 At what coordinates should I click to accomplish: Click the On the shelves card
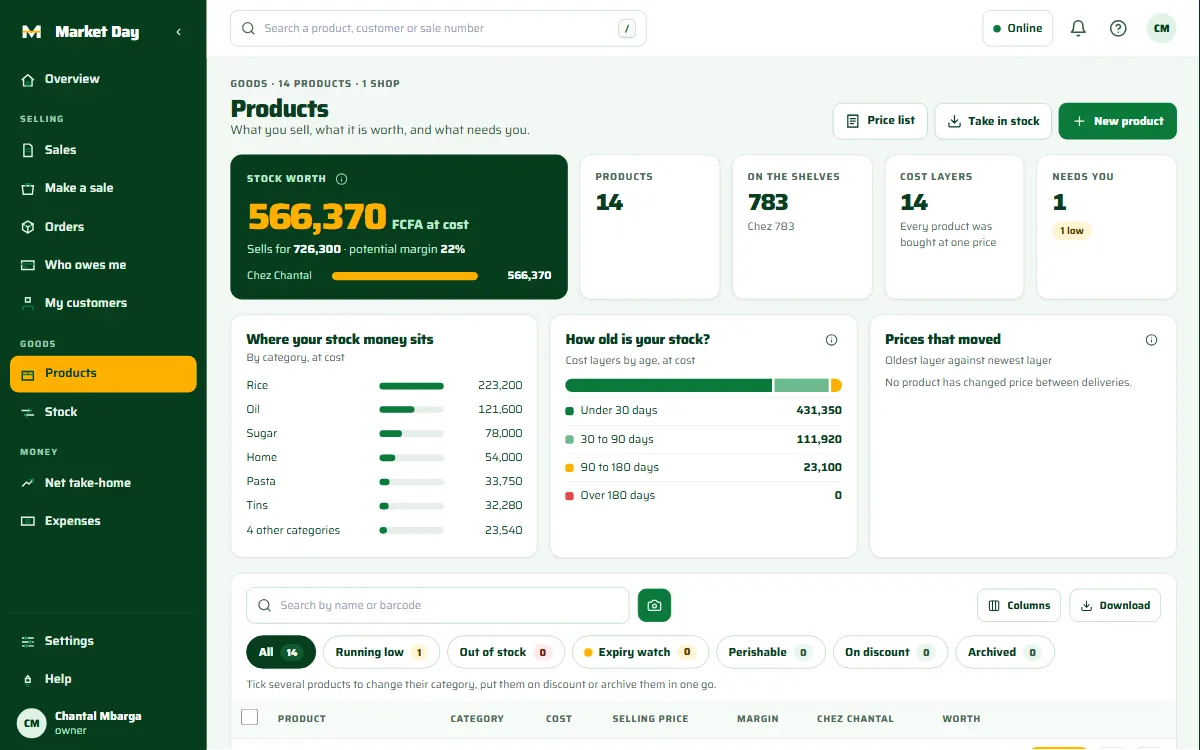tap(802, 227)
